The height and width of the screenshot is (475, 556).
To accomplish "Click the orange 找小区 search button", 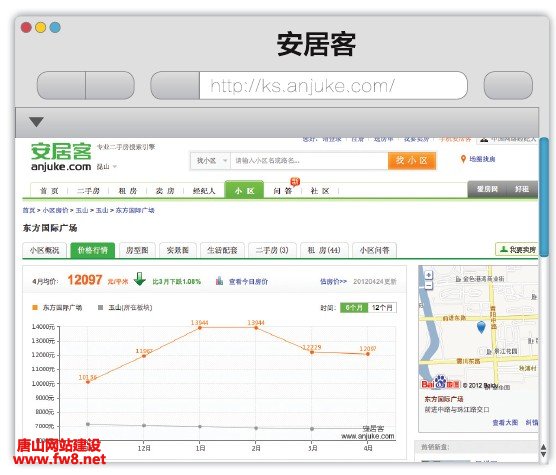I will pyautogui.click(x=412, y=161).
